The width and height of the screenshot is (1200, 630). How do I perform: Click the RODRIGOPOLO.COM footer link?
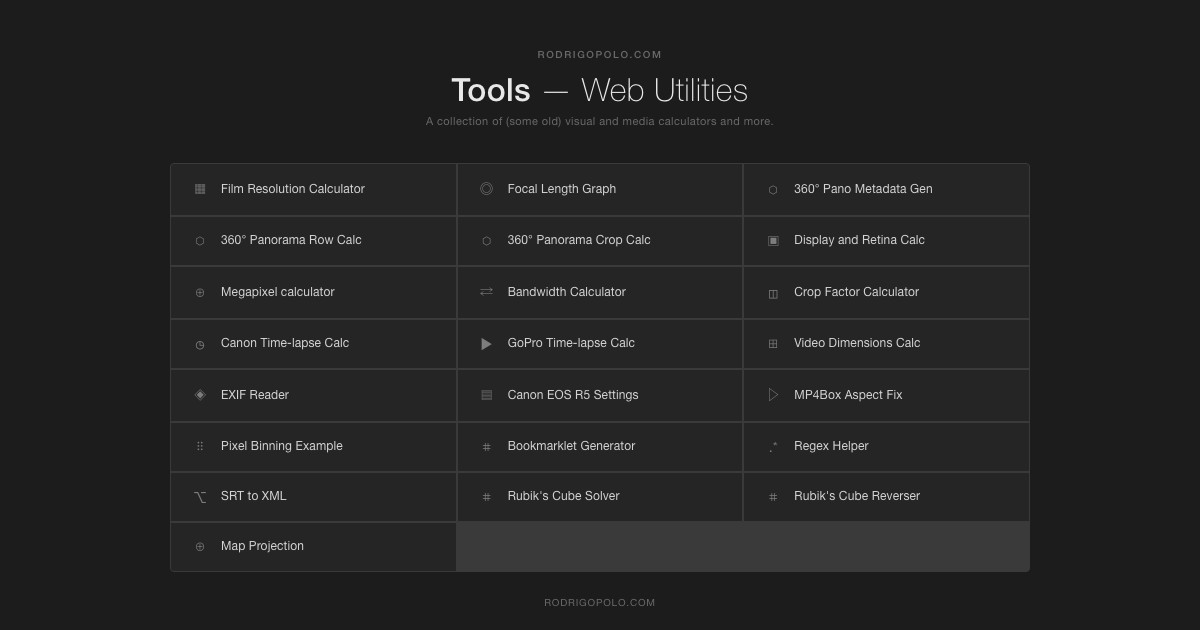coord(600,603)
